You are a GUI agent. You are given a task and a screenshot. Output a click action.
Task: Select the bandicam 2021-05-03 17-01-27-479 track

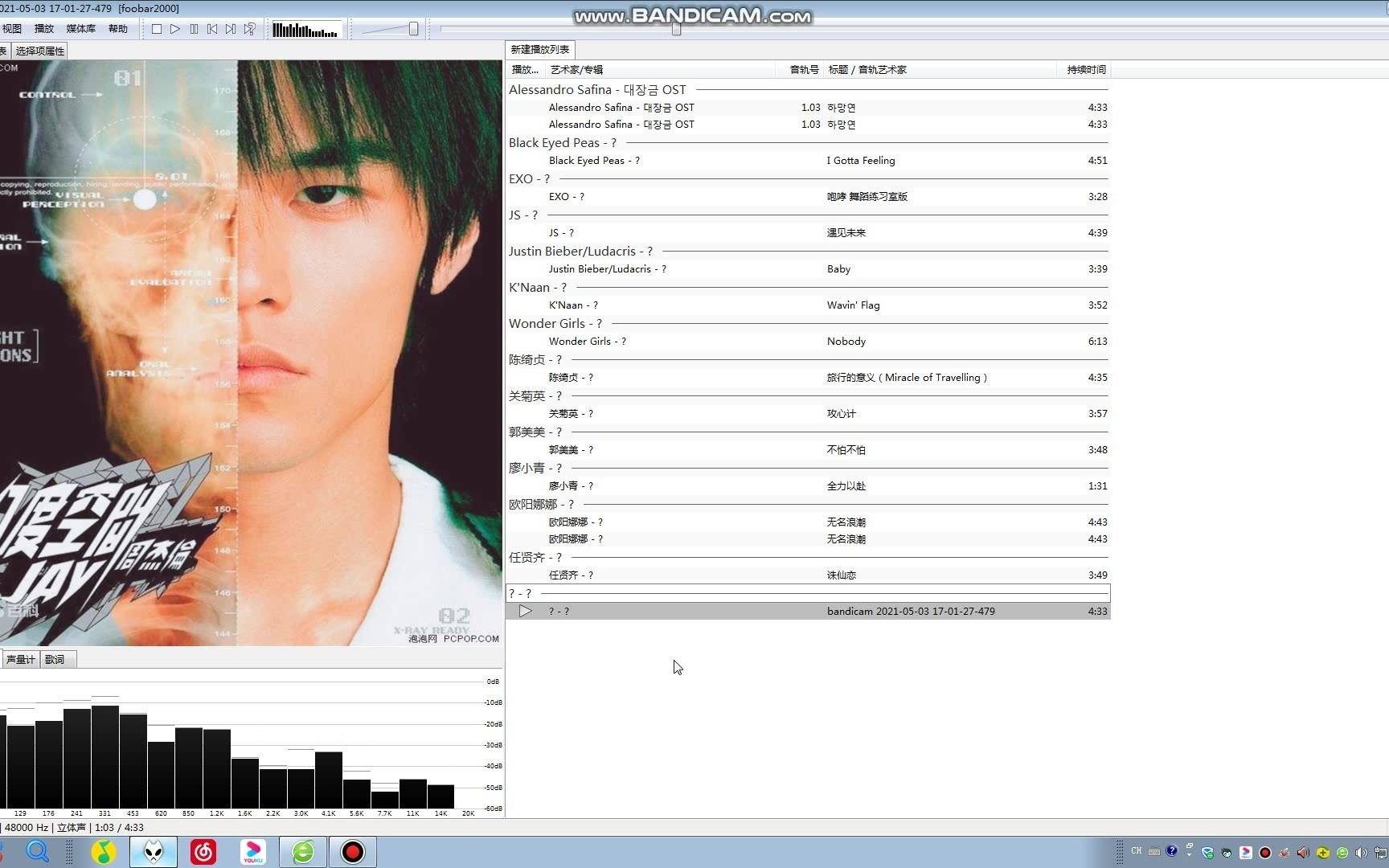[x=808, y=612]
